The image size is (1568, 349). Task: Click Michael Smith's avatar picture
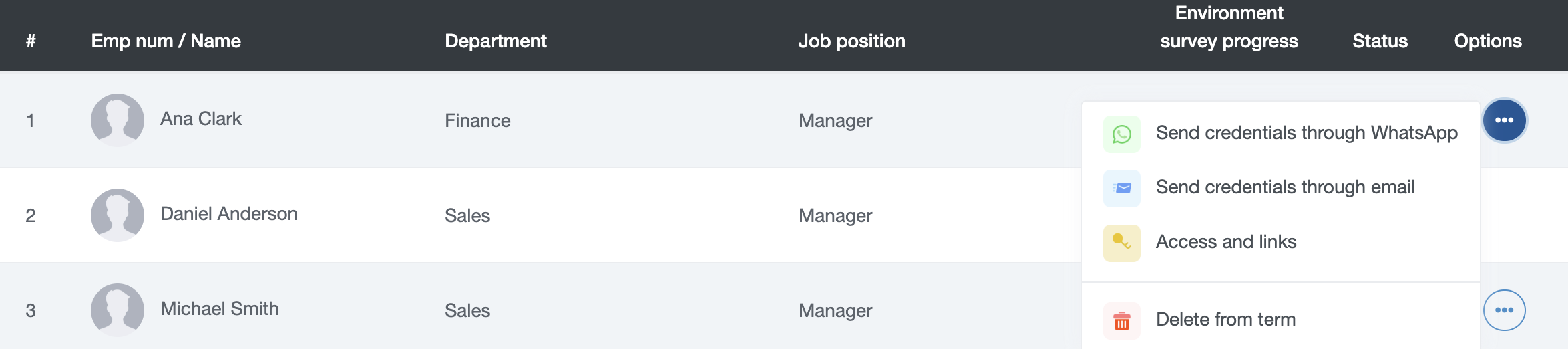click(118, 310)
